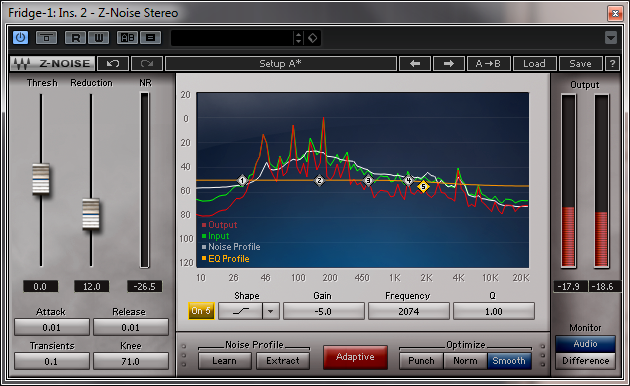630x386 pixels.
Task: Click the Frequency value field 2074
Action: (x=409, y=311)
